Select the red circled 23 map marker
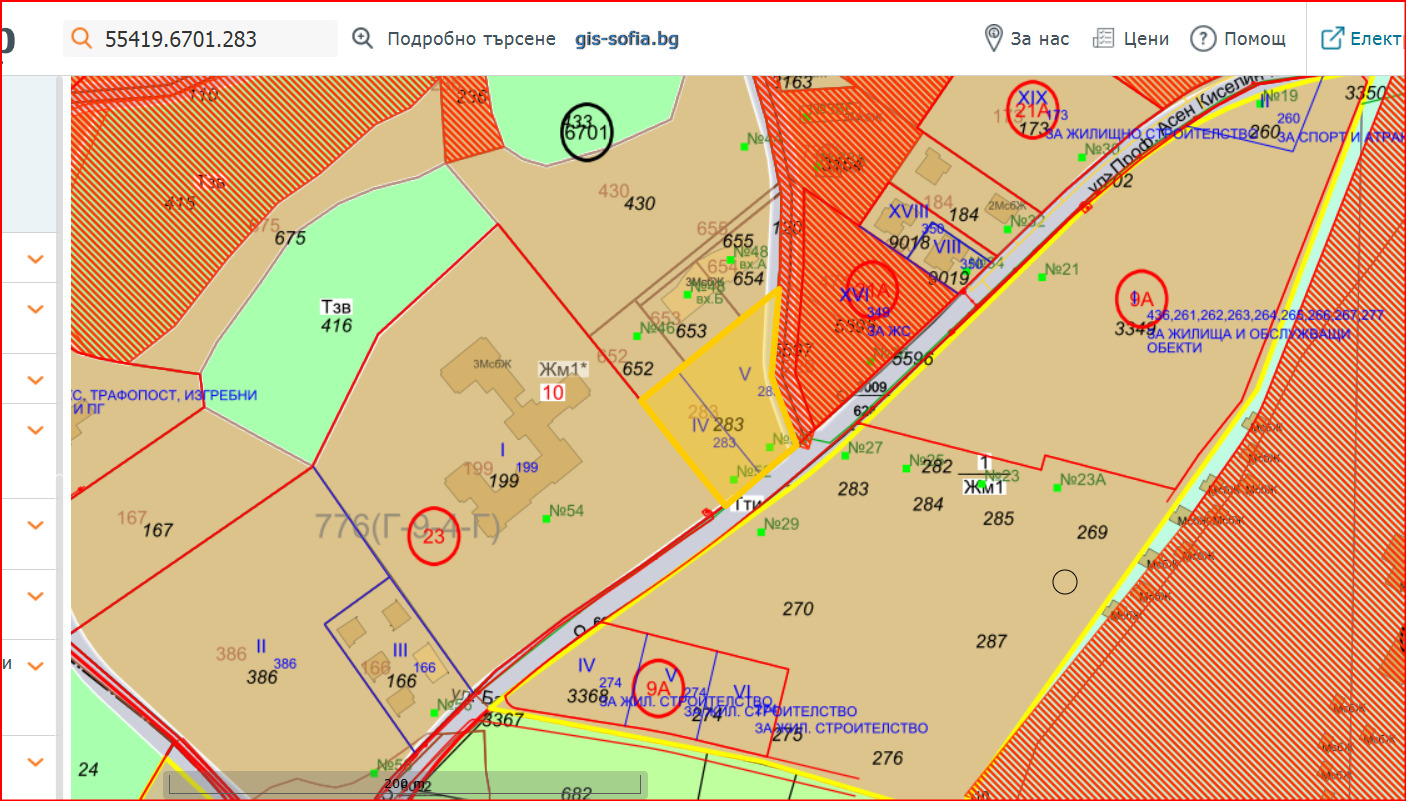Viewport: 1406px width, 801px height. [434, 536]
